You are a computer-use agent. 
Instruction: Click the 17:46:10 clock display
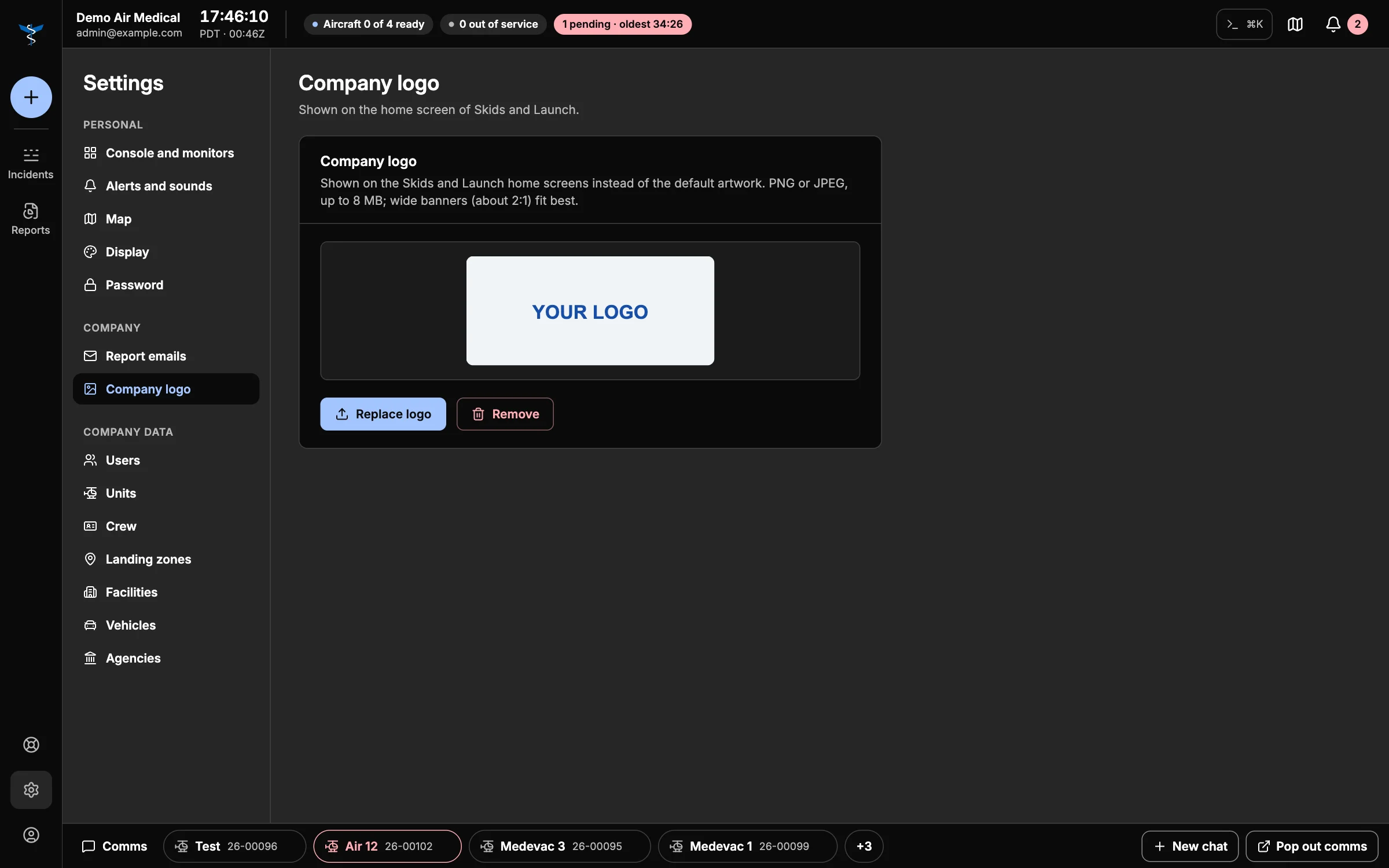(x=234, y=16)
